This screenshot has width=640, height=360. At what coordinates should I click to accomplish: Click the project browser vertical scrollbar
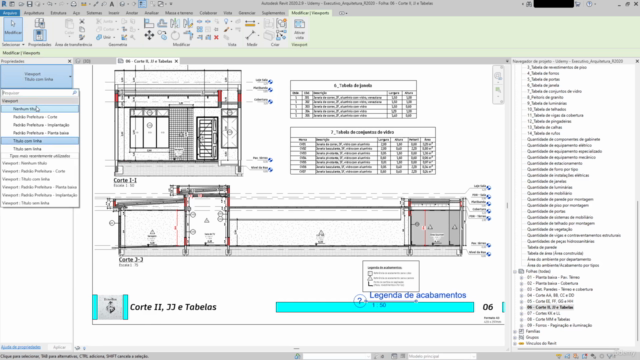(637, 272)
